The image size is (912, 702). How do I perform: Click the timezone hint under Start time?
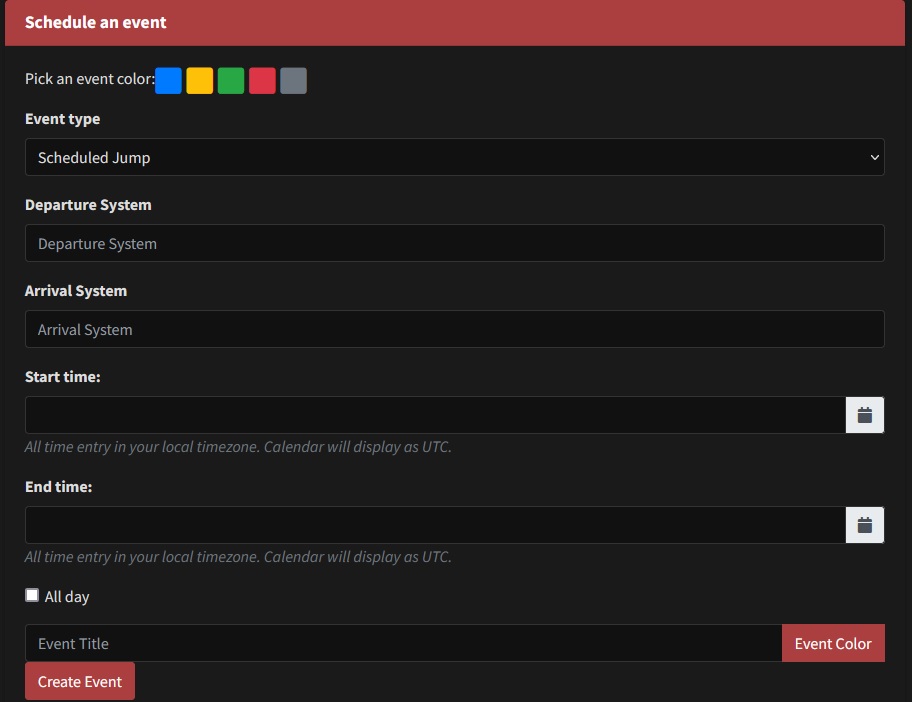(x=238, y=447)
